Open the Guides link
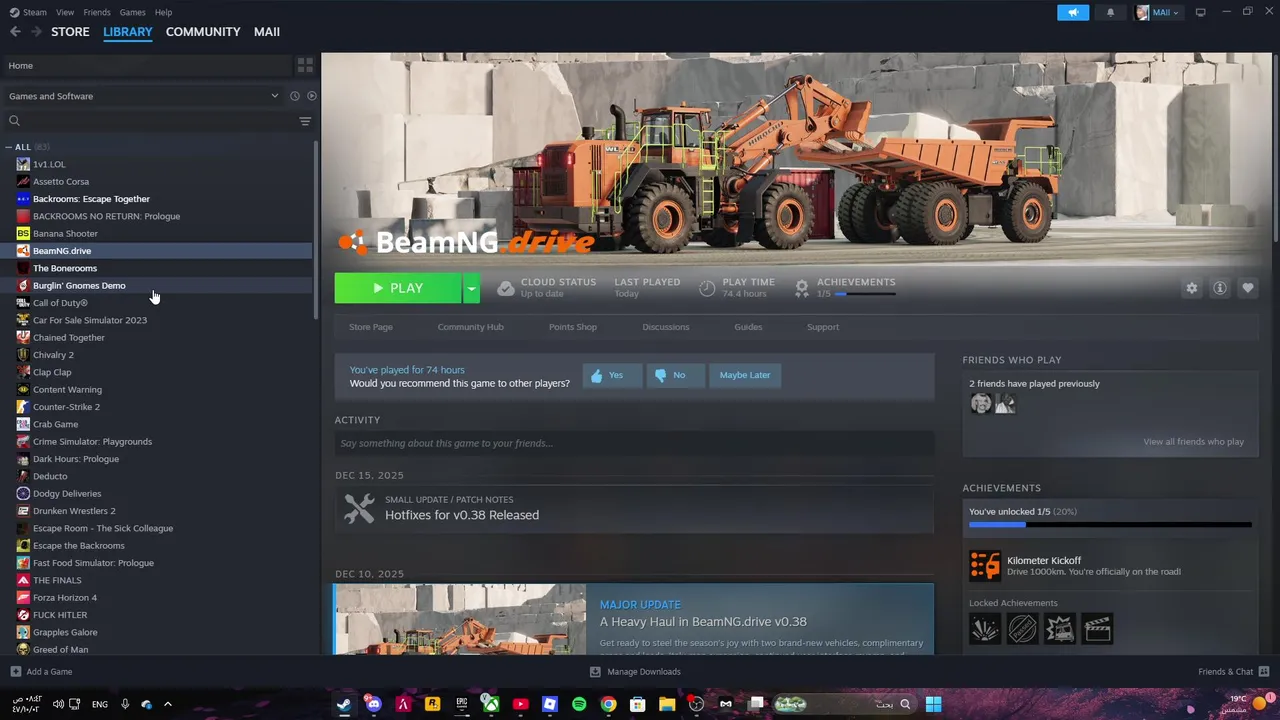 point(748,327)
